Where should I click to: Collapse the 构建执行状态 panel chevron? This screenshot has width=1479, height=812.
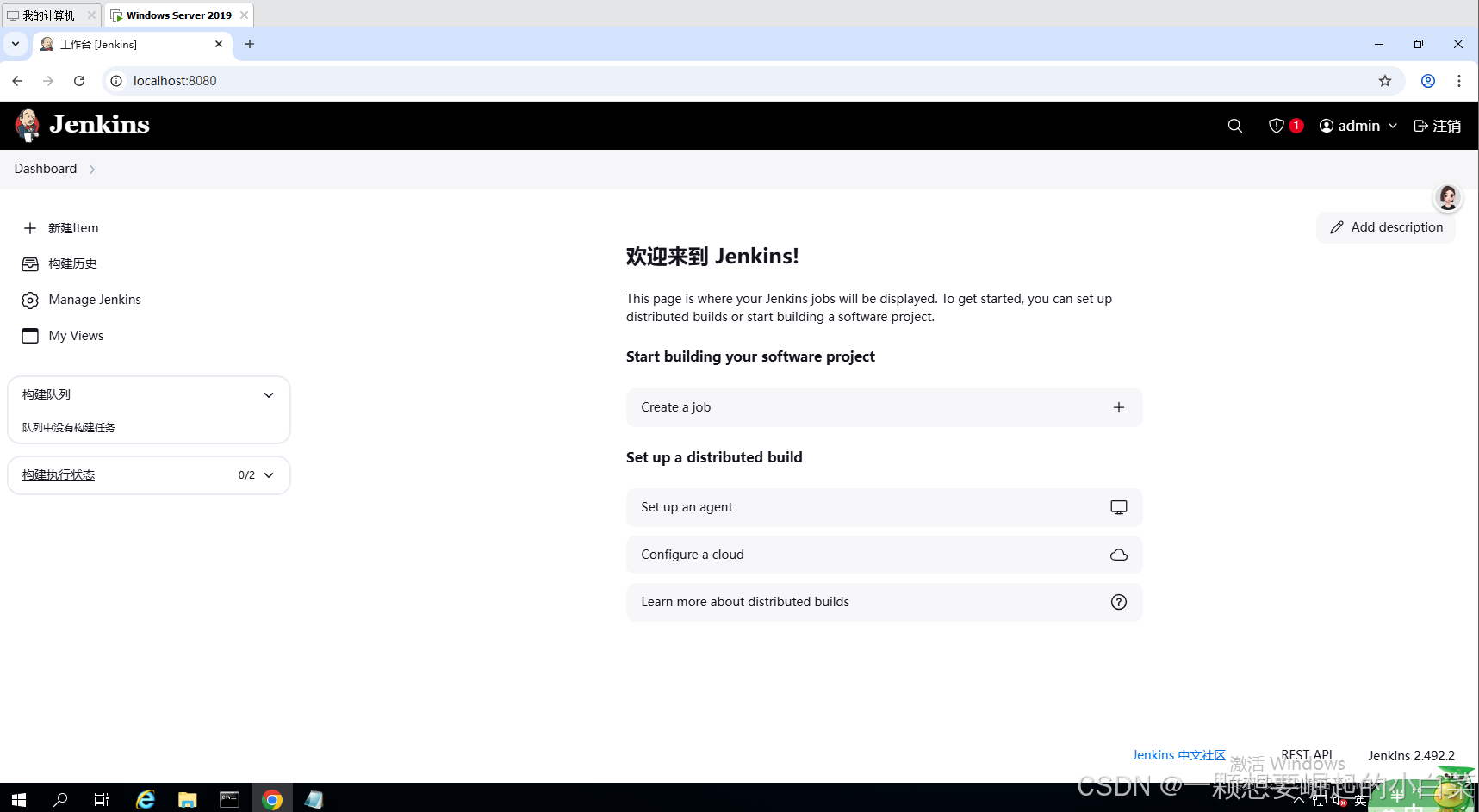click(269, 475)
